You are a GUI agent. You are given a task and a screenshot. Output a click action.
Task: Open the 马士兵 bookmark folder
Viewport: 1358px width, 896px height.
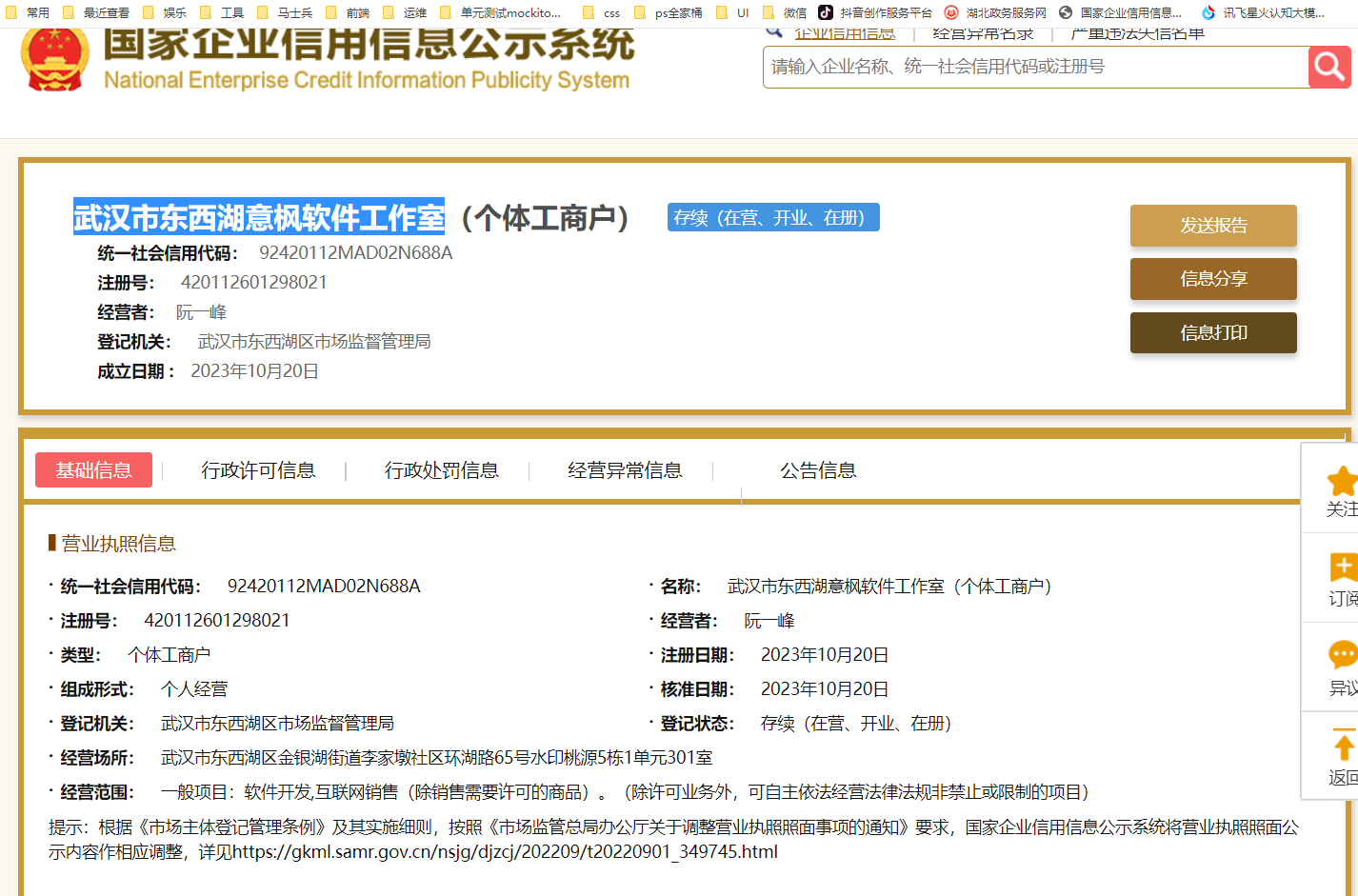point(284,12)
